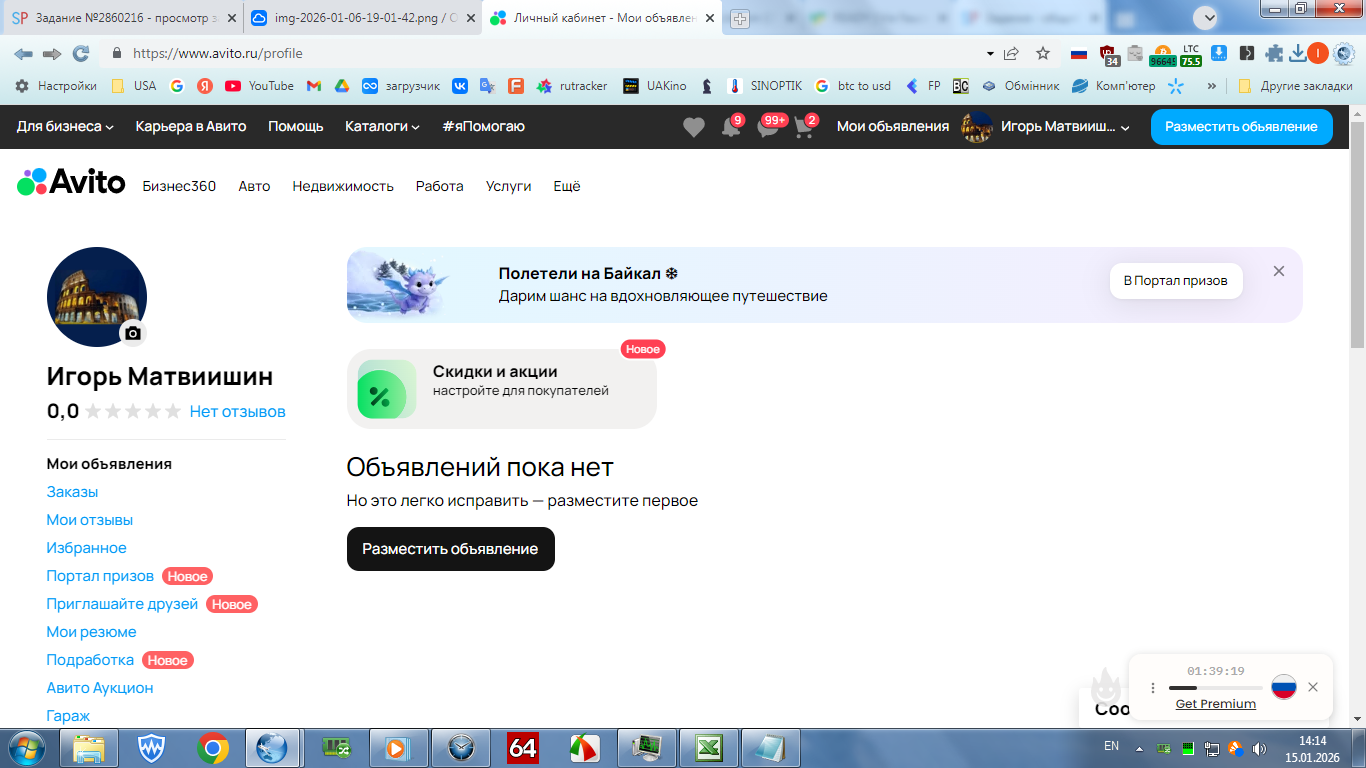Click the address bar URL field
The height and width of the screenshot is (768, 1366).
pyautogui.click(x=555, y=53)
